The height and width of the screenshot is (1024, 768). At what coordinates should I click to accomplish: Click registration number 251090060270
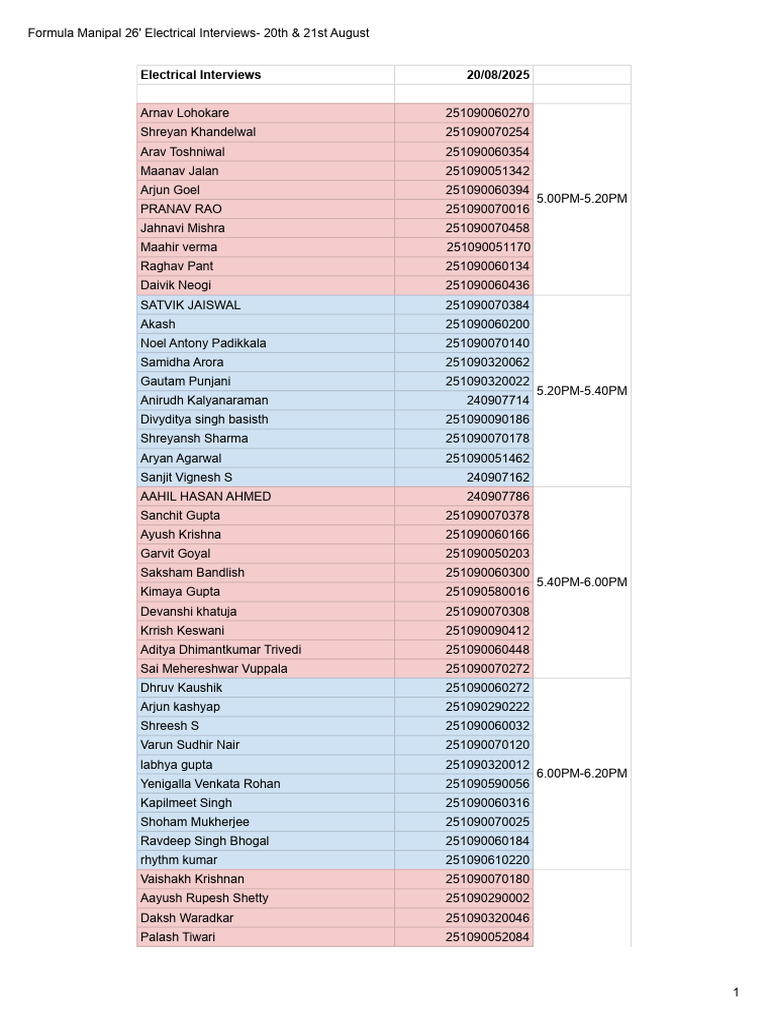point(464,113)
